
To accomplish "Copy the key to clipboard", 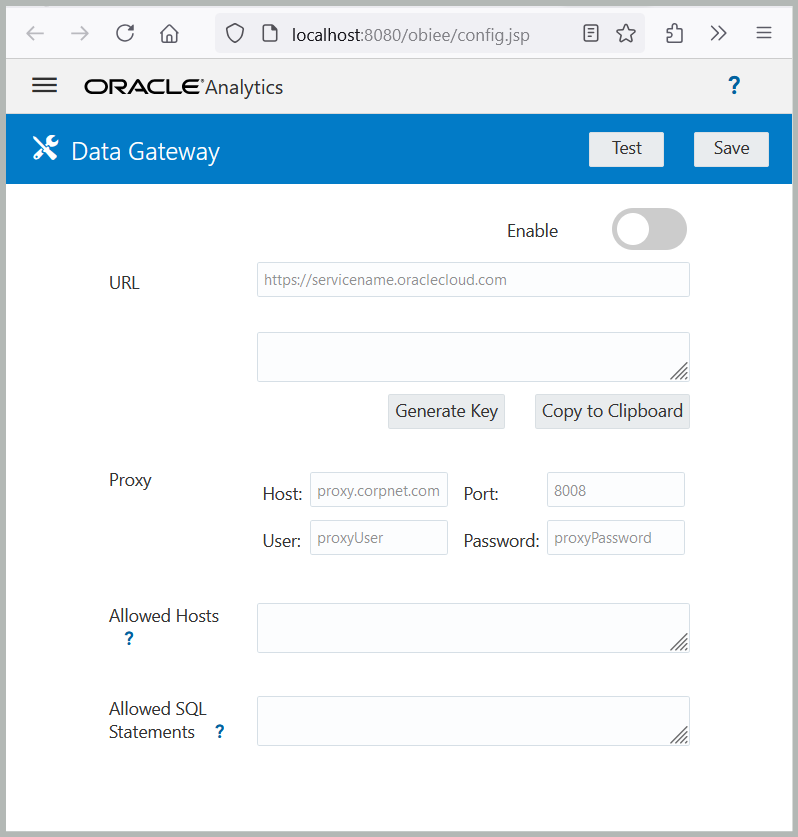I will (x=611, y=411).
